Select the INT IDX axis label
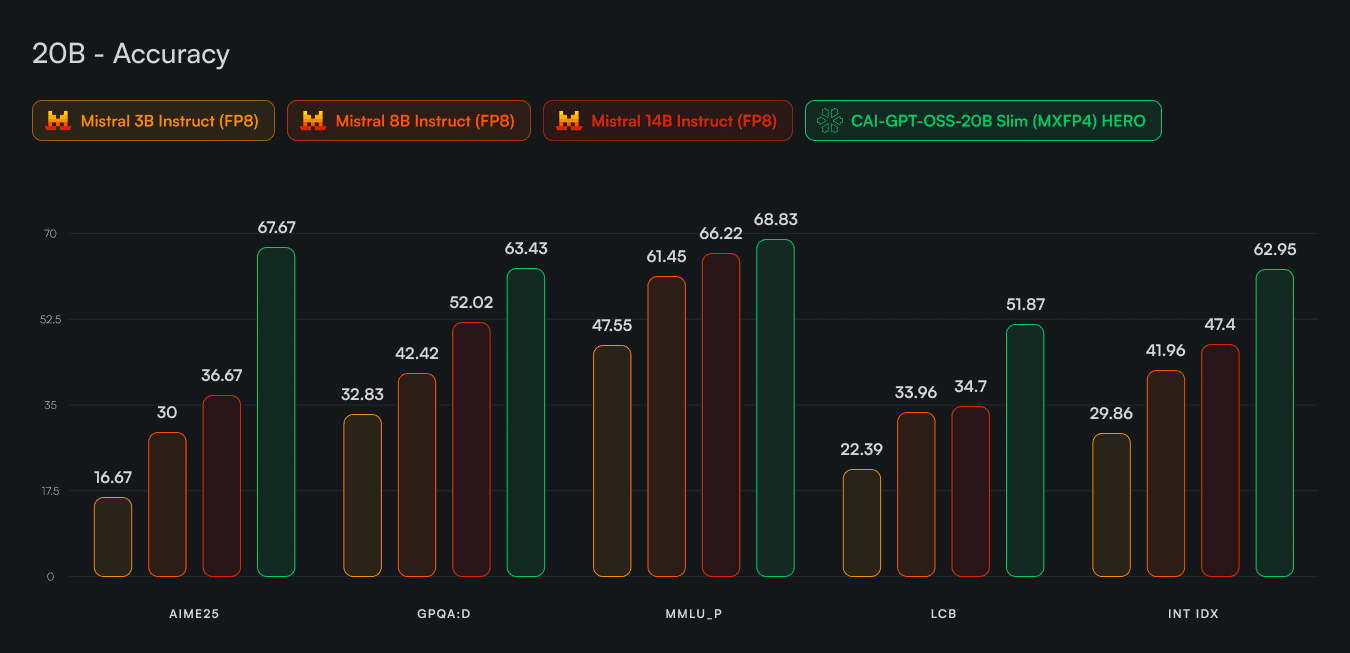 pyautogui.click(x=1192, y=614)
